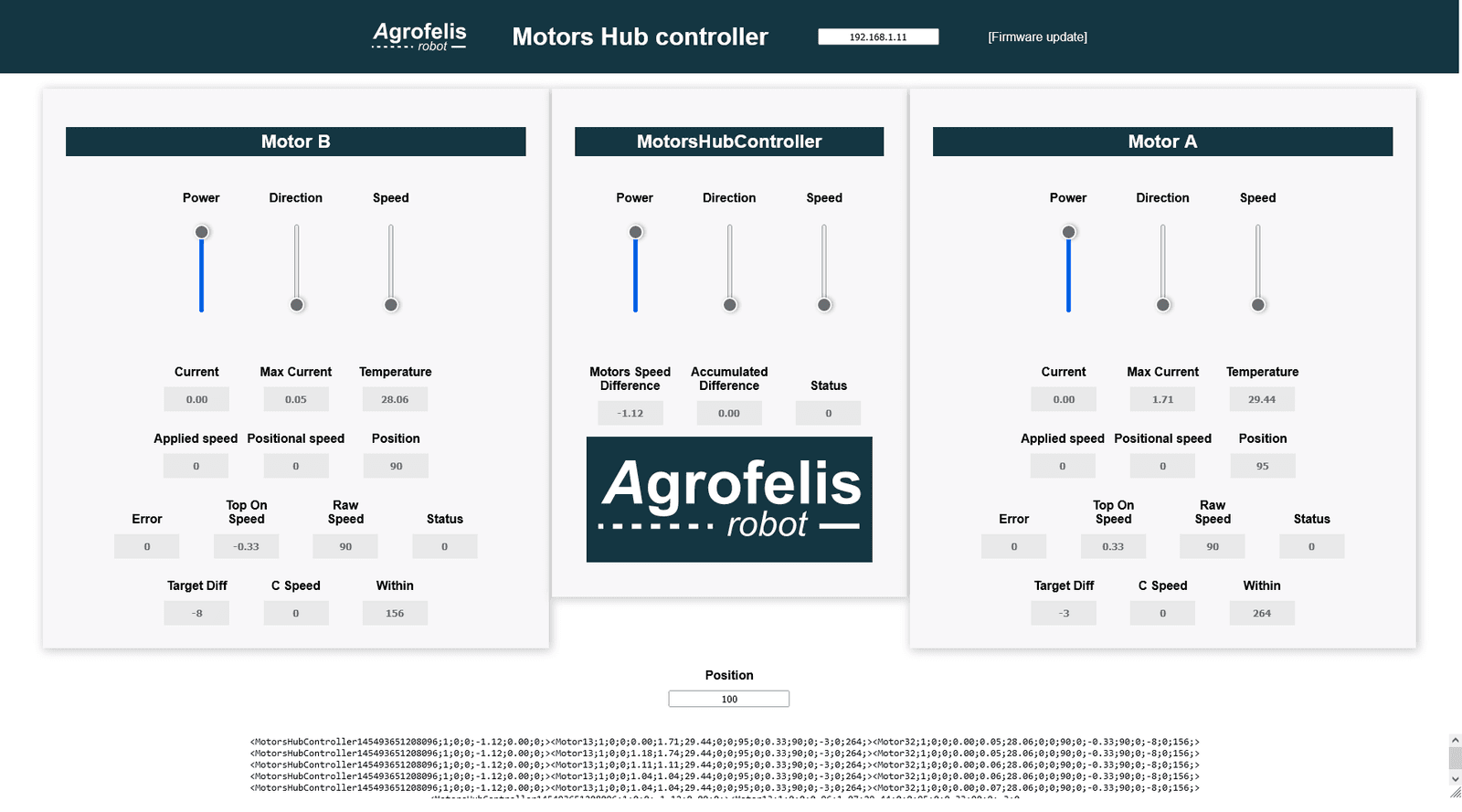The image size is (1462, 812).
Task: Select the Motor A Power slider handle
Action: (1068, 232)
